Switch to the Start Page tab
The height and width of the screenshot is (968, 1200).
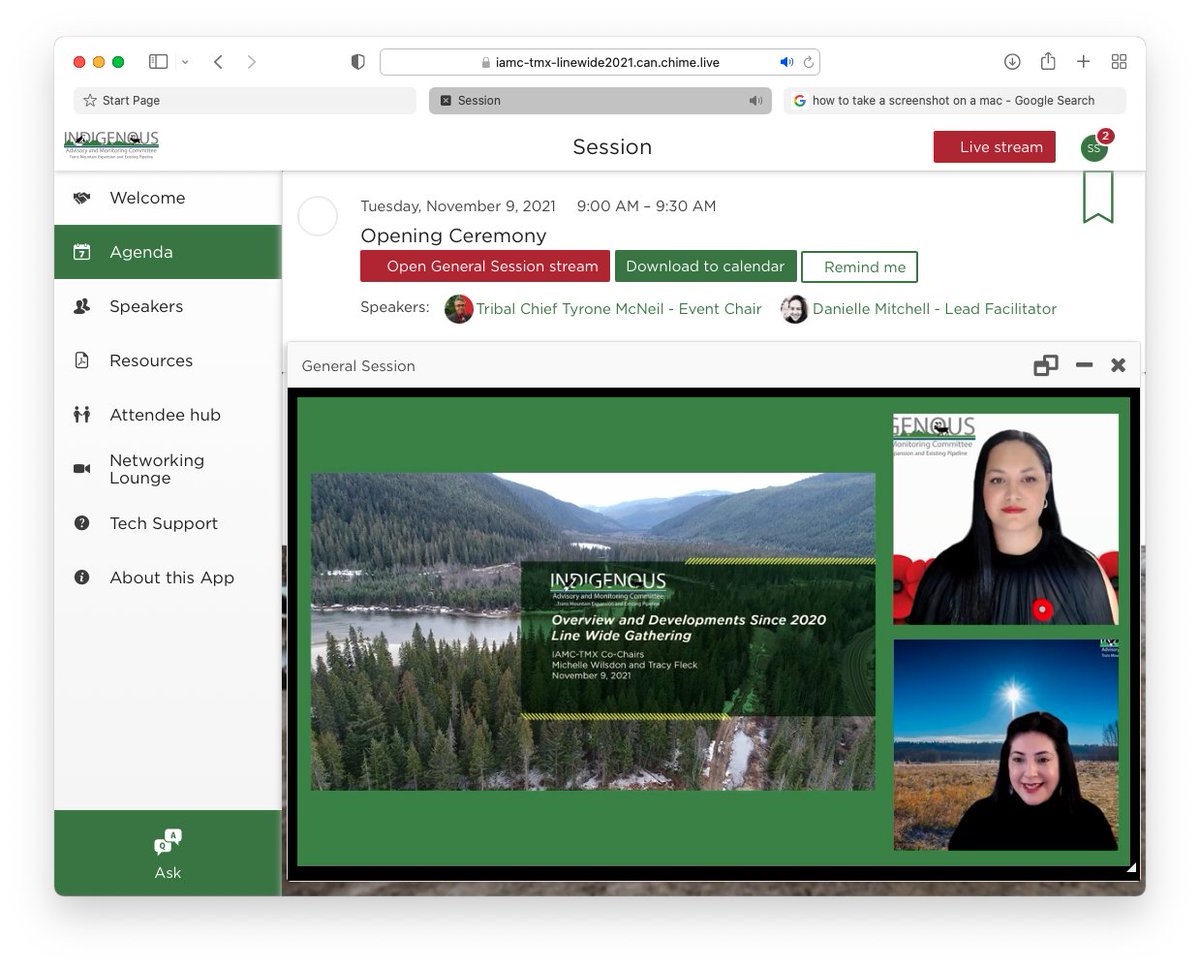pos(244,100)
